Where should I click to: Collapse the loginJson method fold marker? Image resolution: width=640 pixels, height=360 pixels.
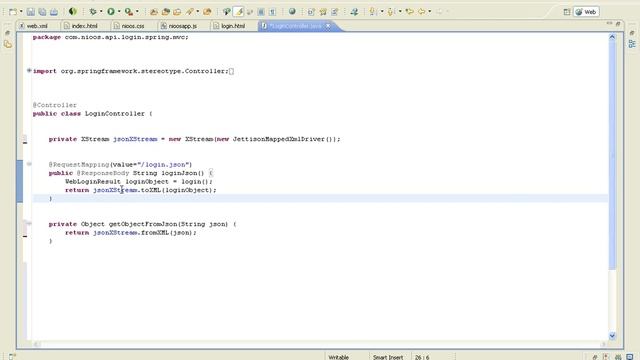pyautogui.click(x=29, y=164)
